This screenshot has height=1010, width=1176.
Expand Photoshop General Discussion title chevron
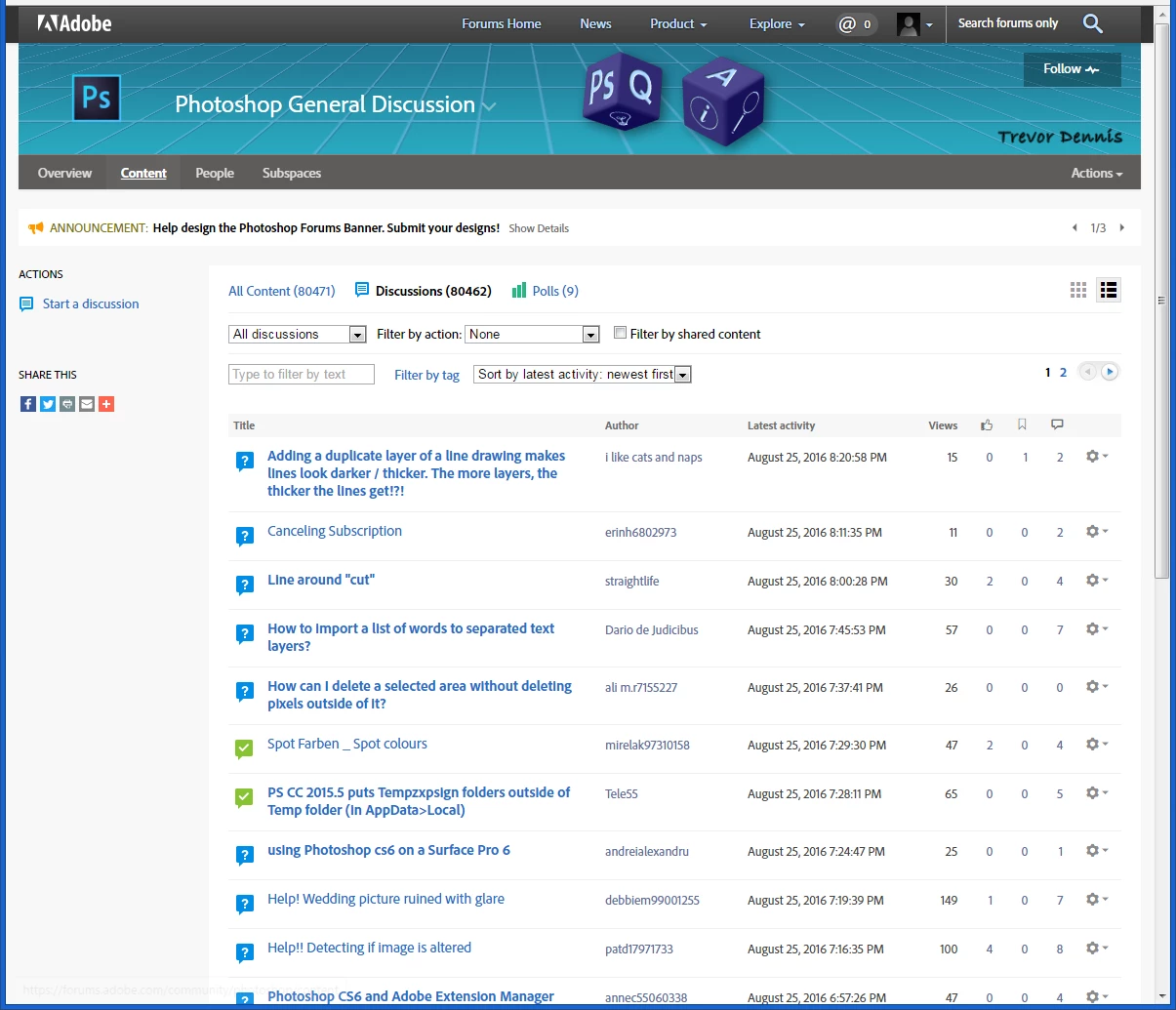[x=489, y=106]
